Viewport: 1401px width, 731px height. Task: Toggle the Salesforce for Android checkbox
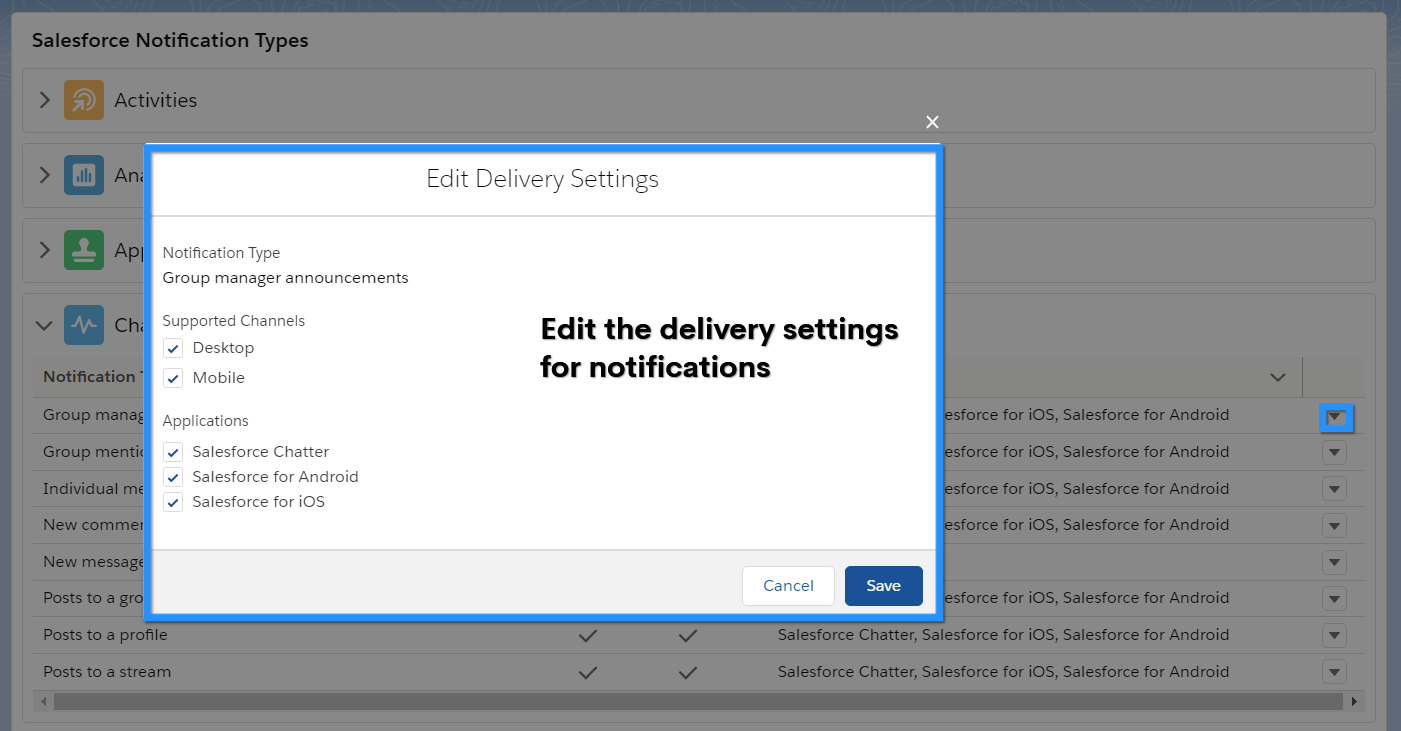pos(174,477)
